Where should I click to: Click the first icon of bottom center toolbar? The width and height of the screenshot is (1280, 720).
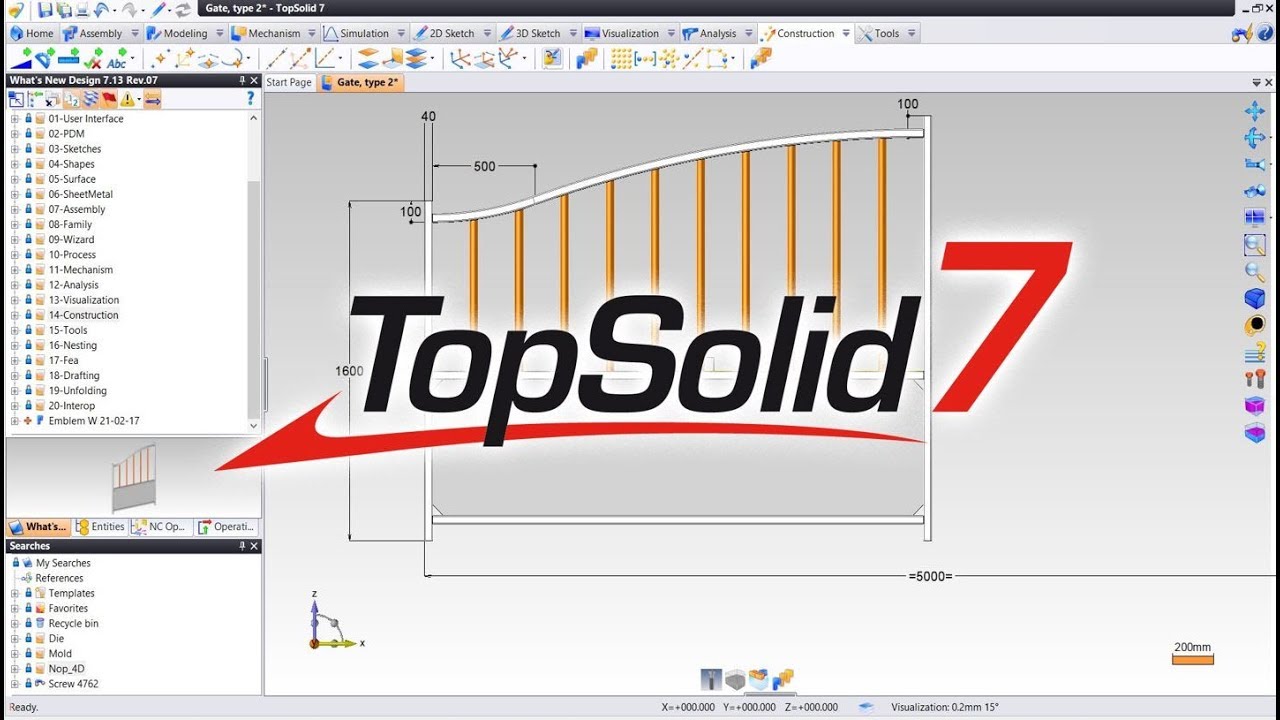[x=711, y=680]
